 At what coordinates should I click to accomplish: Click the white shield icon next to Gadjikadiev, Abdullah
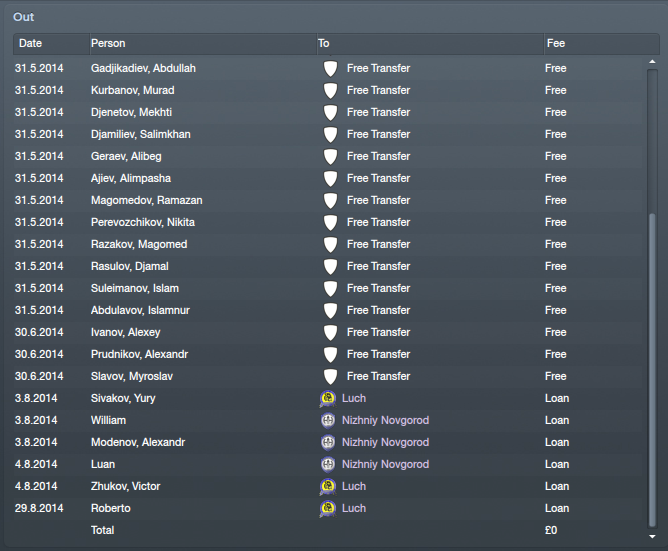[330, 69]
